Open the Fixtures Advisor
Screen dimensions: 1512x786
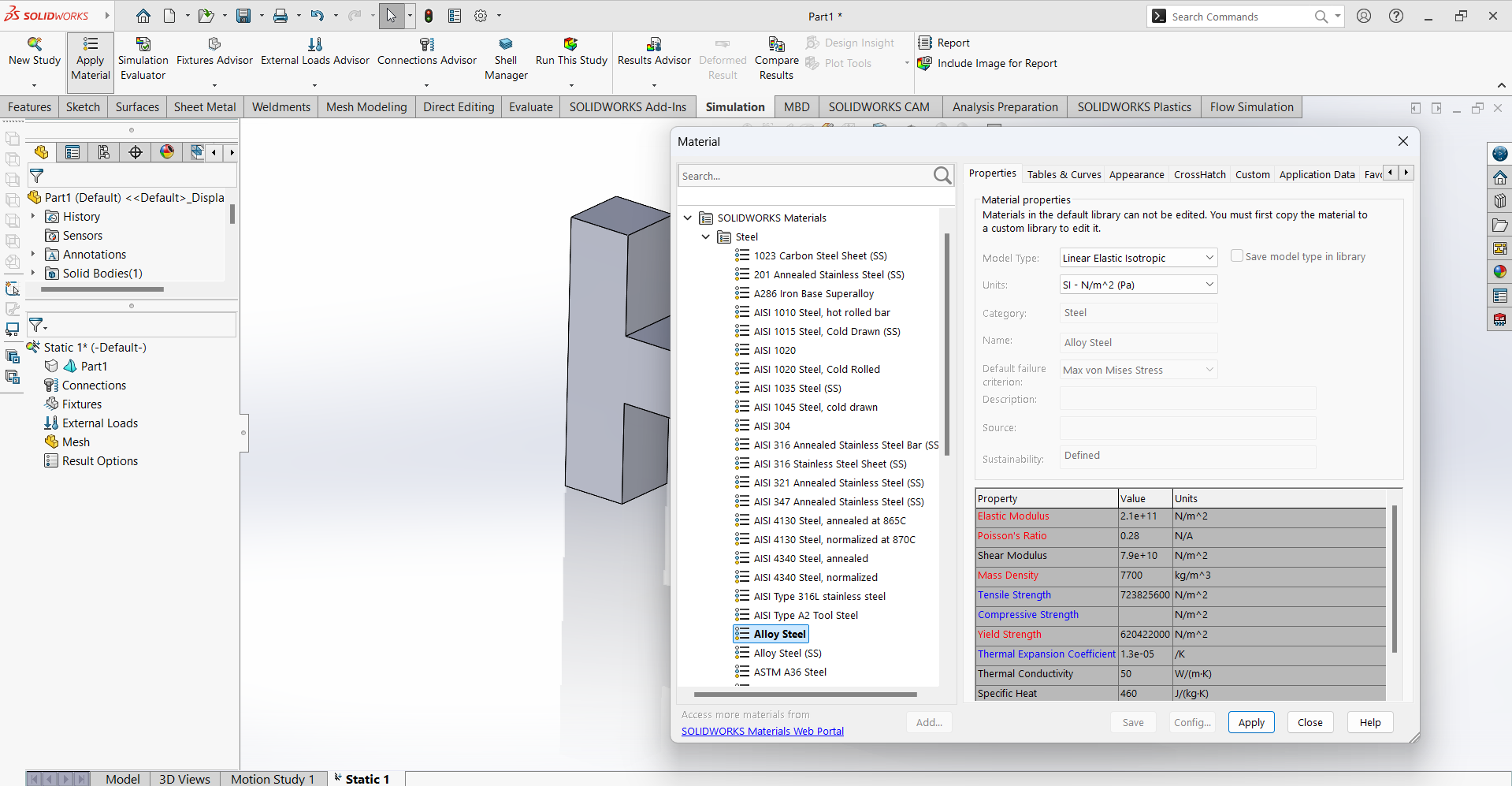[x=214, y=52]
